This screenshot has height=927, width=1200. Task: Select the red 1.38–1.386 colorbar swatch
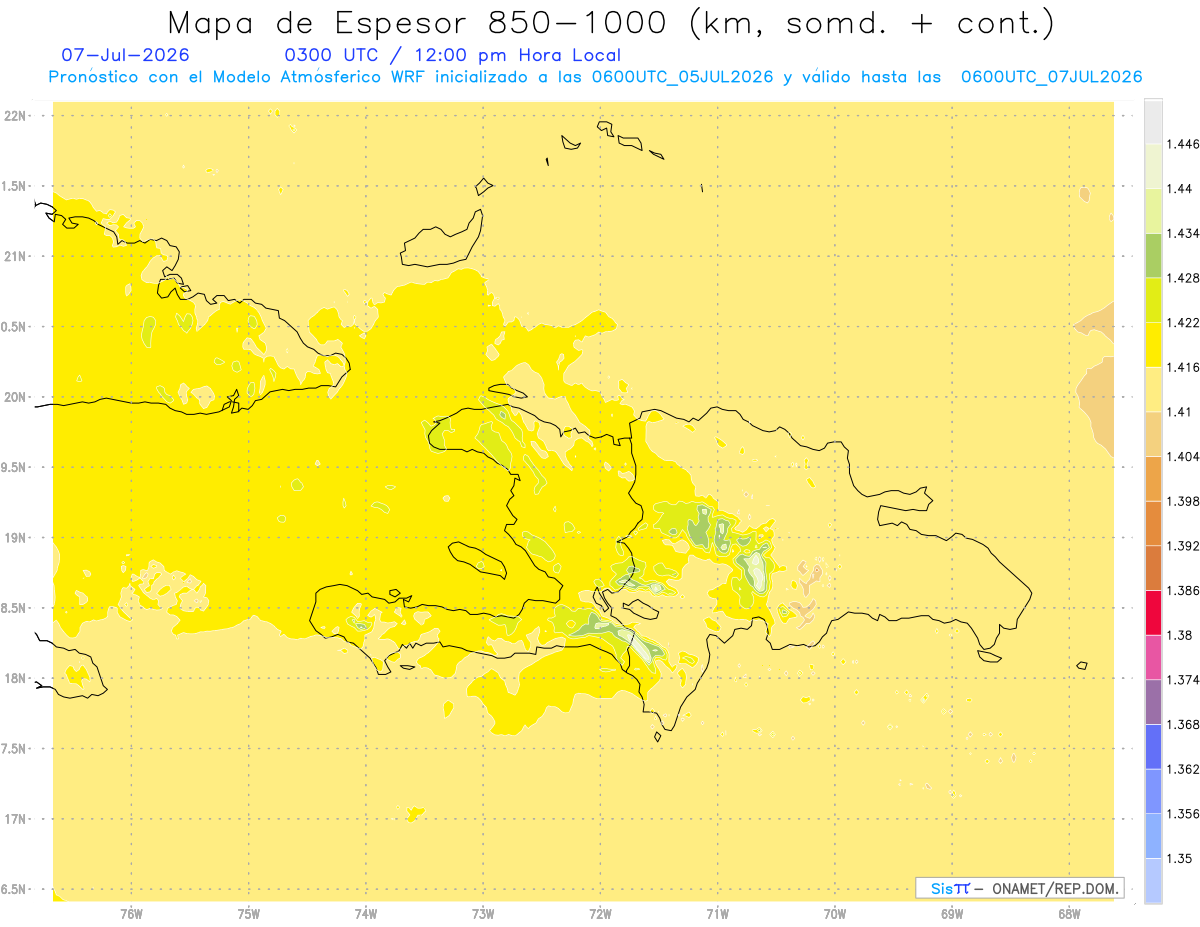1153,612
